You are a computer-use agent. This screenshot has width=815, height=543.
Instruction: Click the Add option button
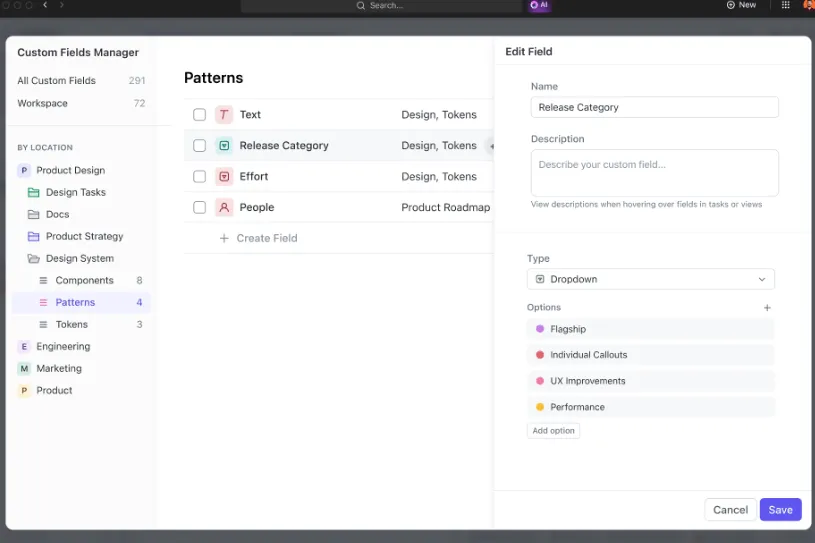tap(553, 431)
